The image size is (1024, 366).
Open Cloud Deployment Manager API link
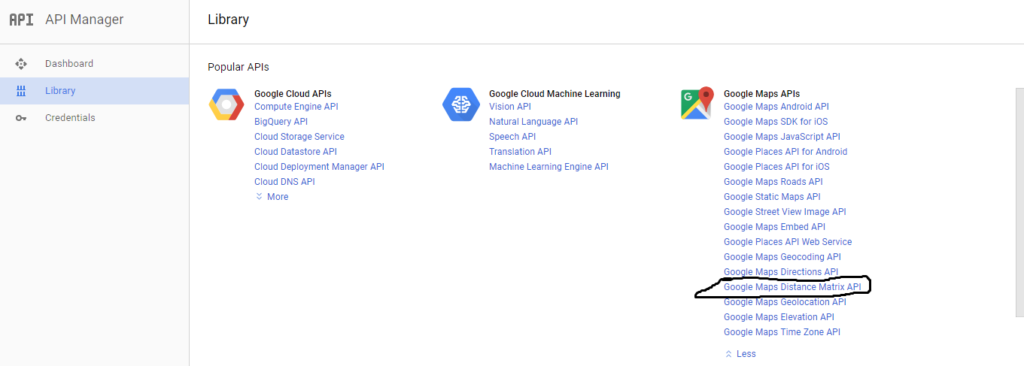319,167
